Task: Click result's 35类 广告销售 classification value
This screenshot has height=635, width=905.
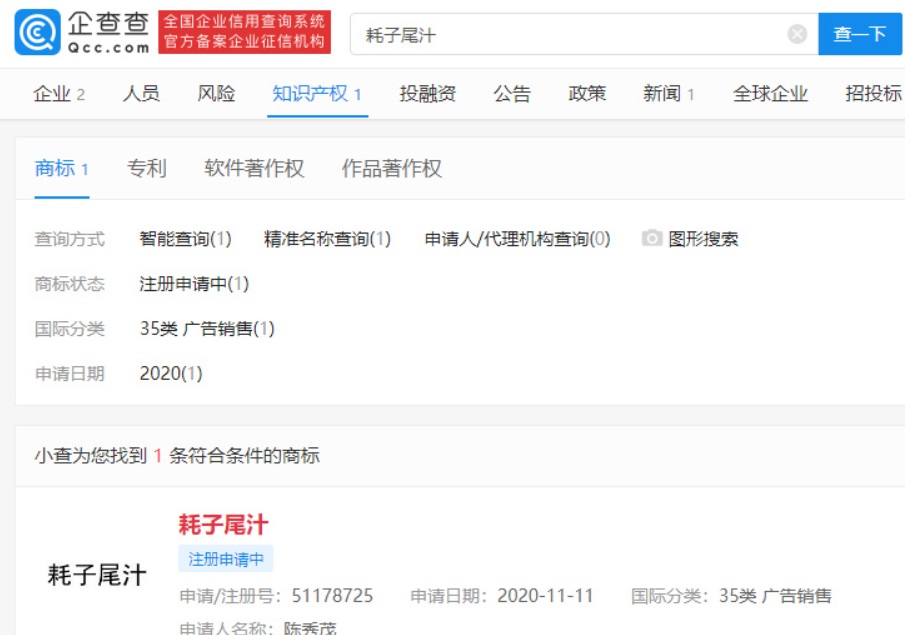Action: (775, 596)
